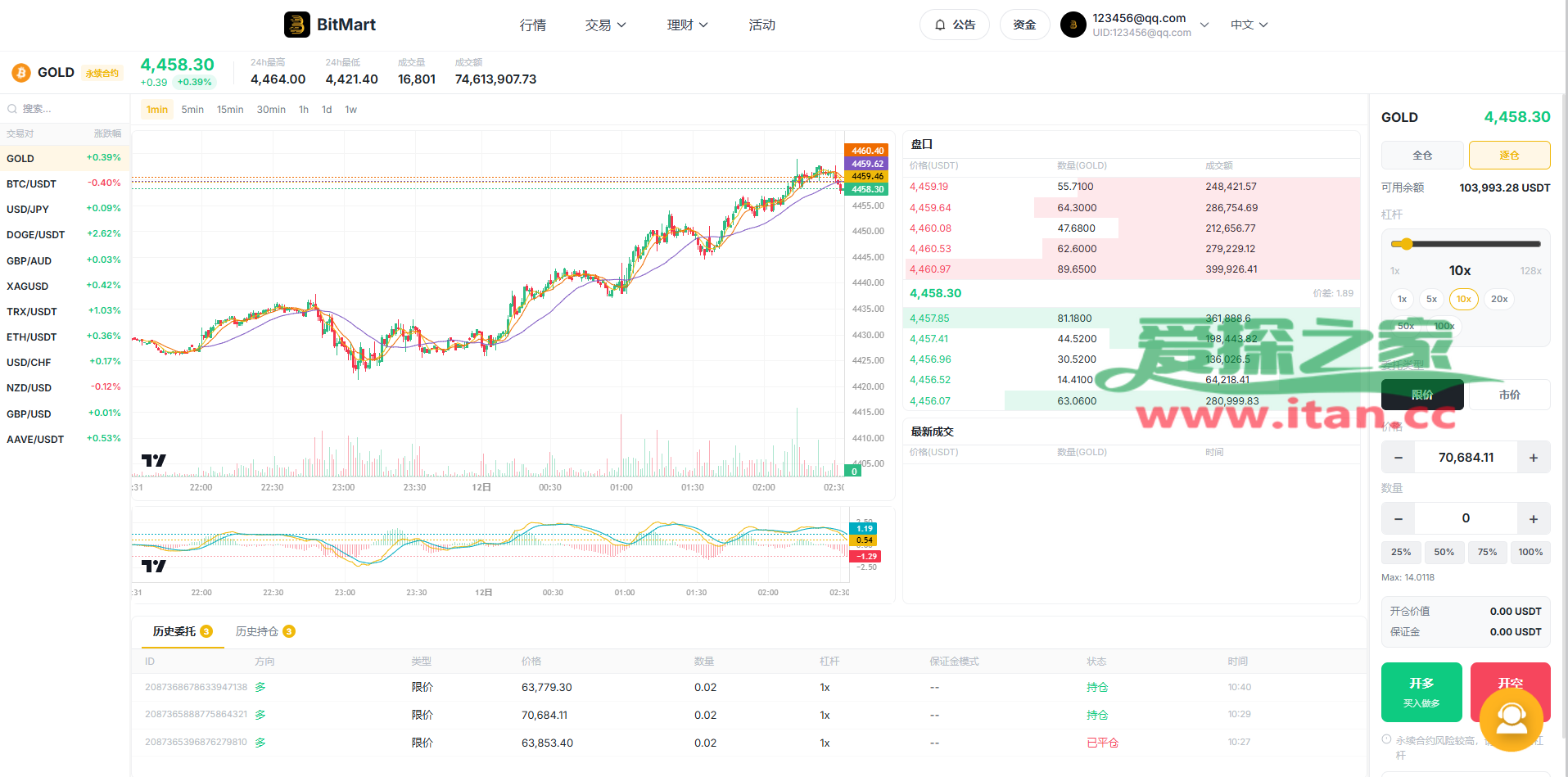Click the GOLD coin icon in header
Screen dimensions: 1568x777
click(x=21, y=73)
